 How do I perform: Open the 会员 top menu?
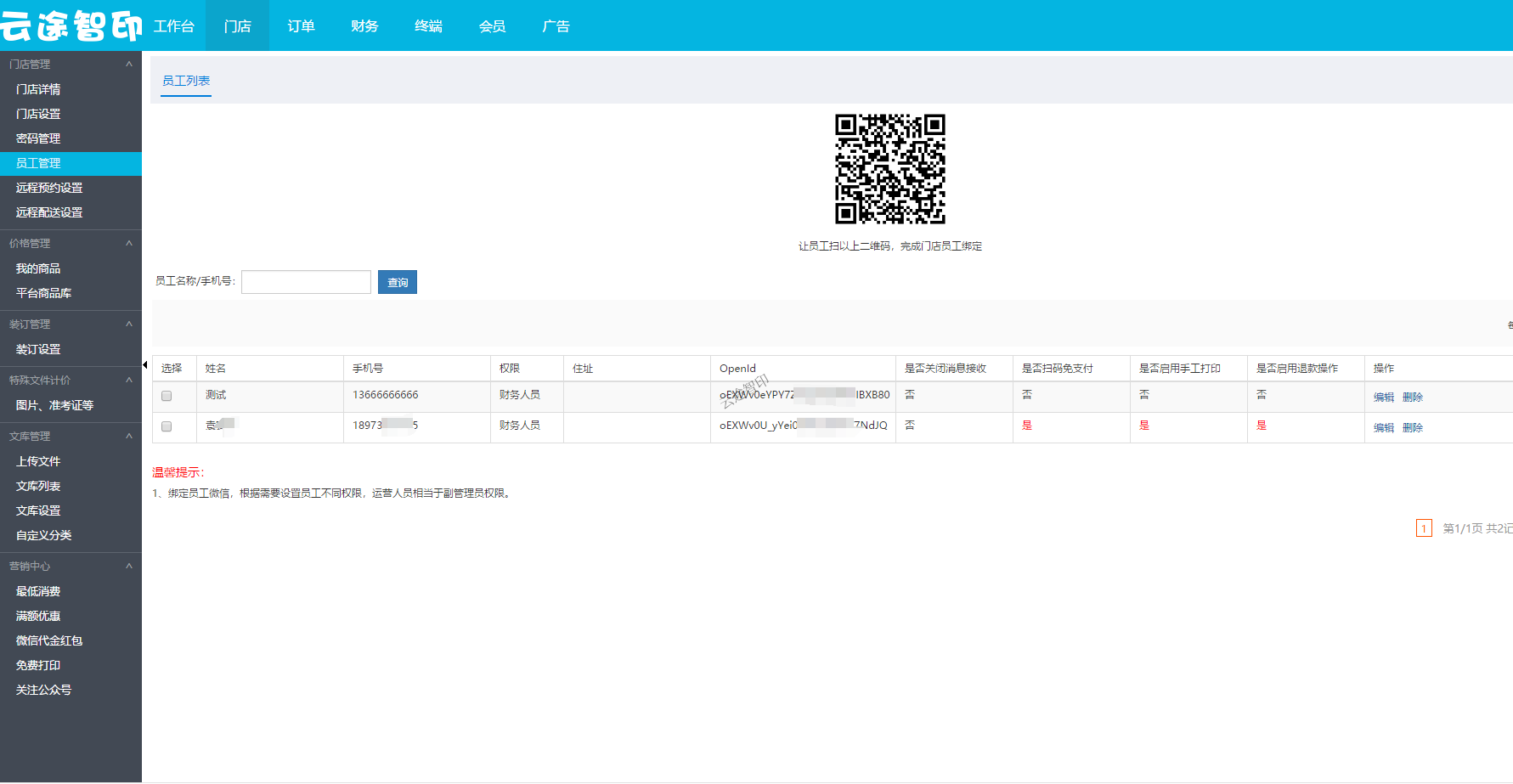492,26
